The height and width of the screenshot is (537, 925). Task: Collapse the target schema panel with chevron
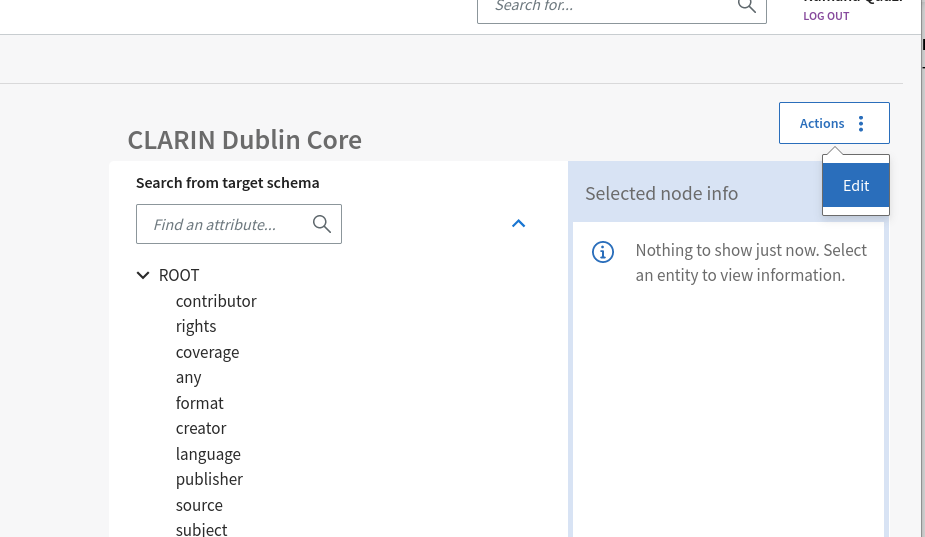pos(519,224)
